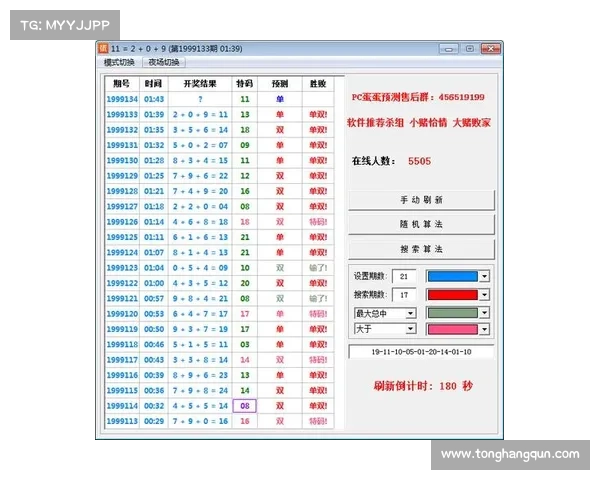Click the 时间 column header
The height and width of the screenshot is (480, 600).
point(153,83)
